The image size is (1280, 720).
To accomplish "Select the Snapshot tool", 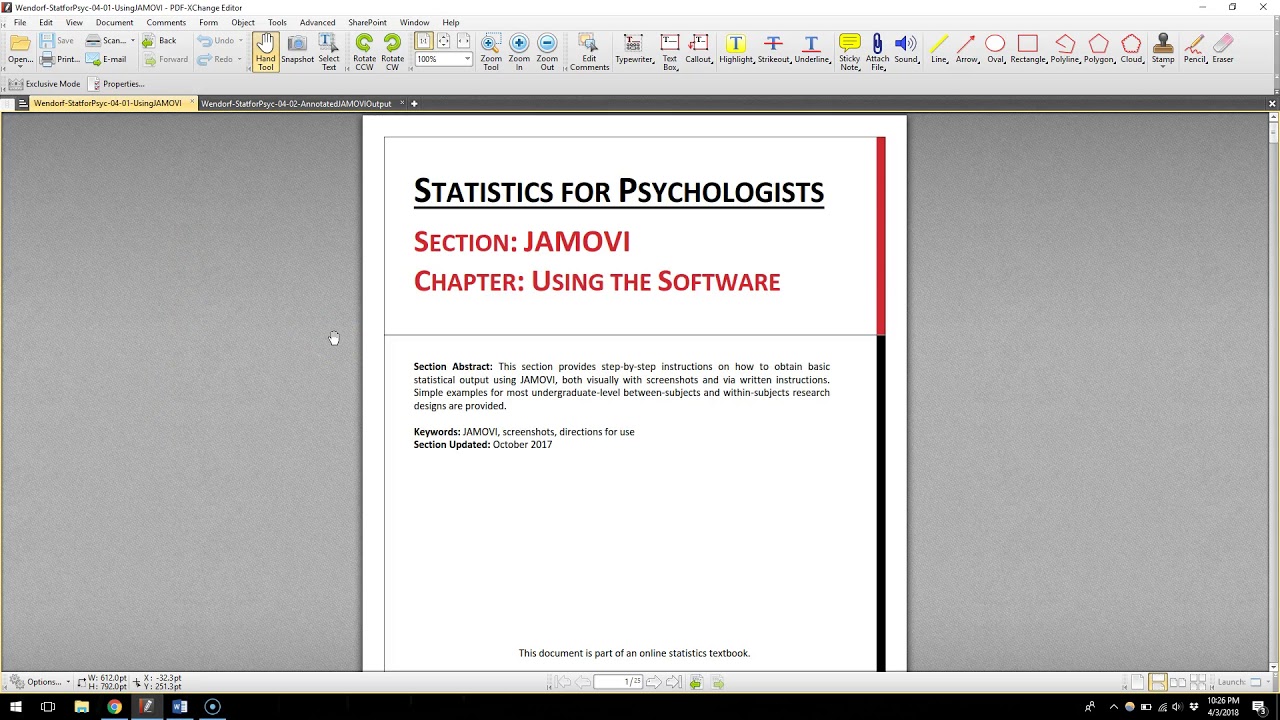I will click(x=297, y=50).
